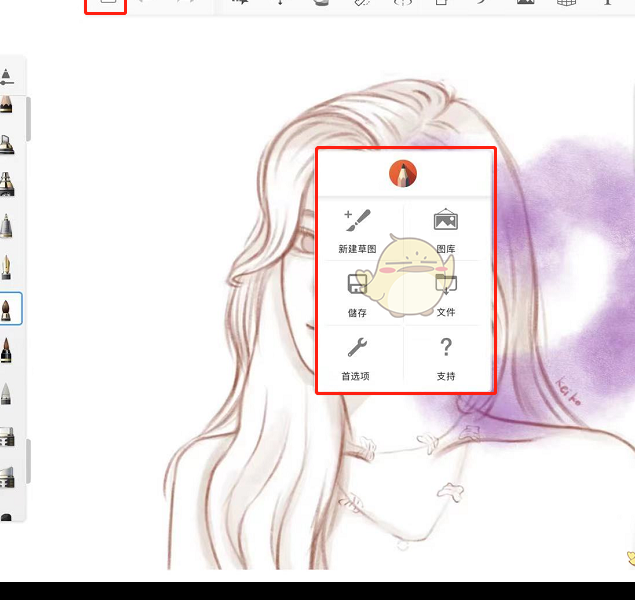The image size is (635, 600).
Task: Select the airbrush below the pencil
Action: click(7, 145)
